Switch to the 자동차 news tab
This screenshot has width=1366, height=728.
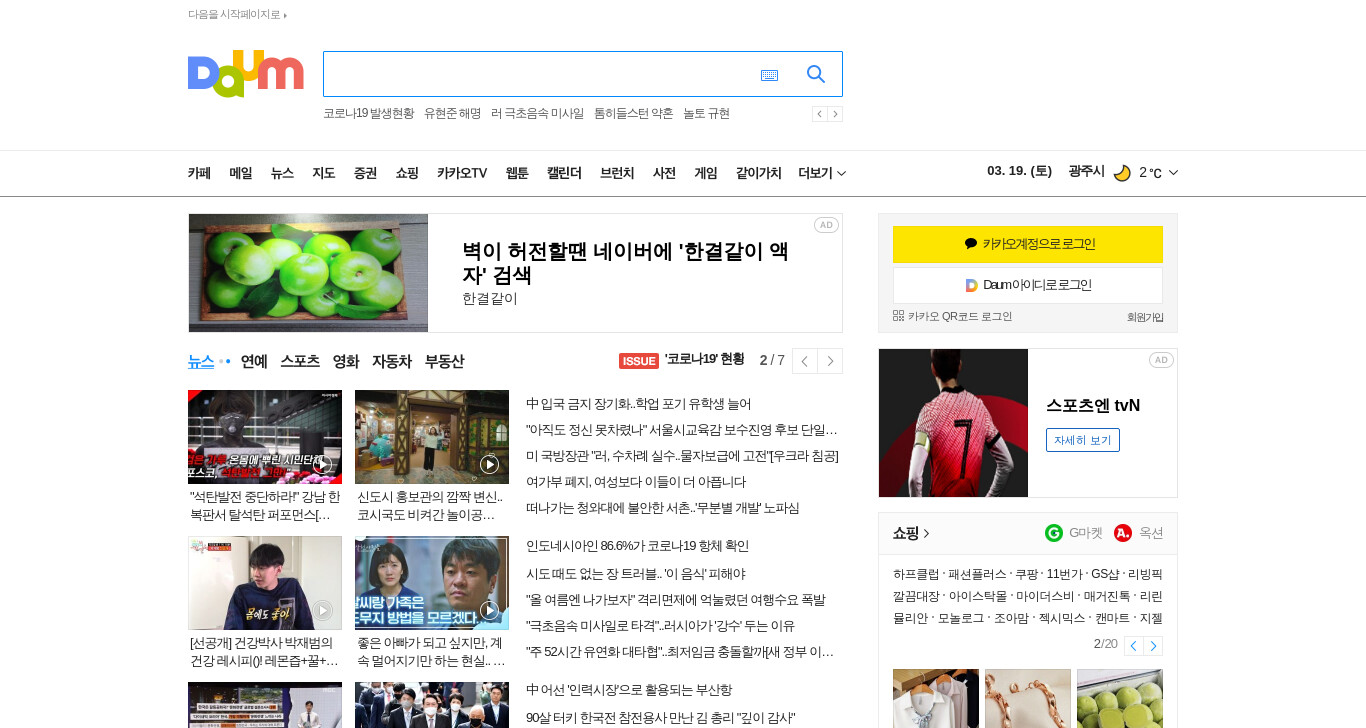coord(392,361)
